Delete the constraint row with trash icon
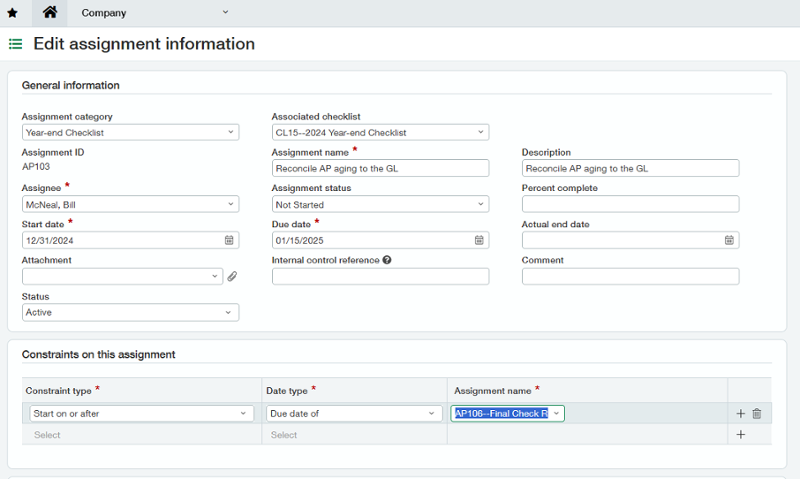This screenshot has height=479, width=800. tap(756, 414)
